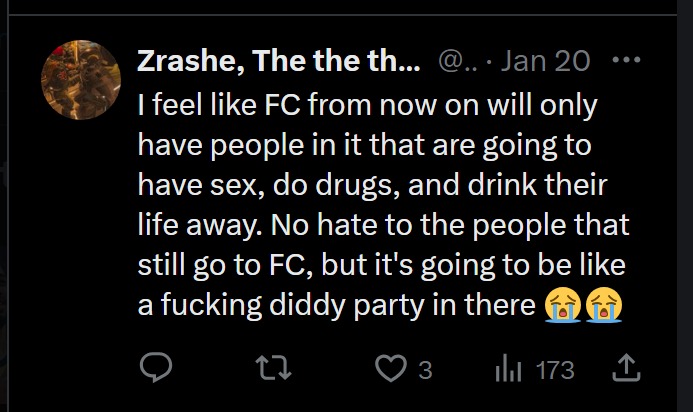Screen dimensions: 693x412
Task: Click the first crying face emoji
Action: point(563,305)
